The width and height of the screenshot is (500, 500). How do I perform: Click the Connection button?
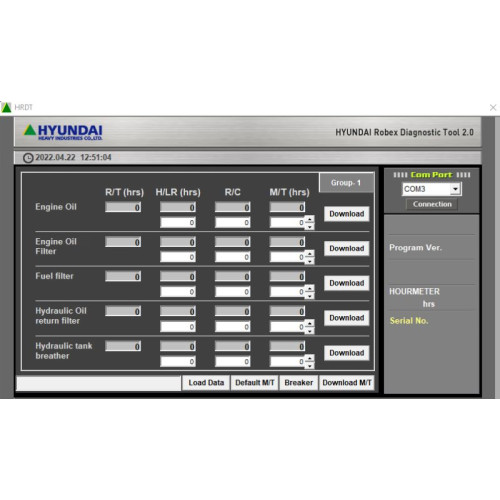tap(432, 204)
